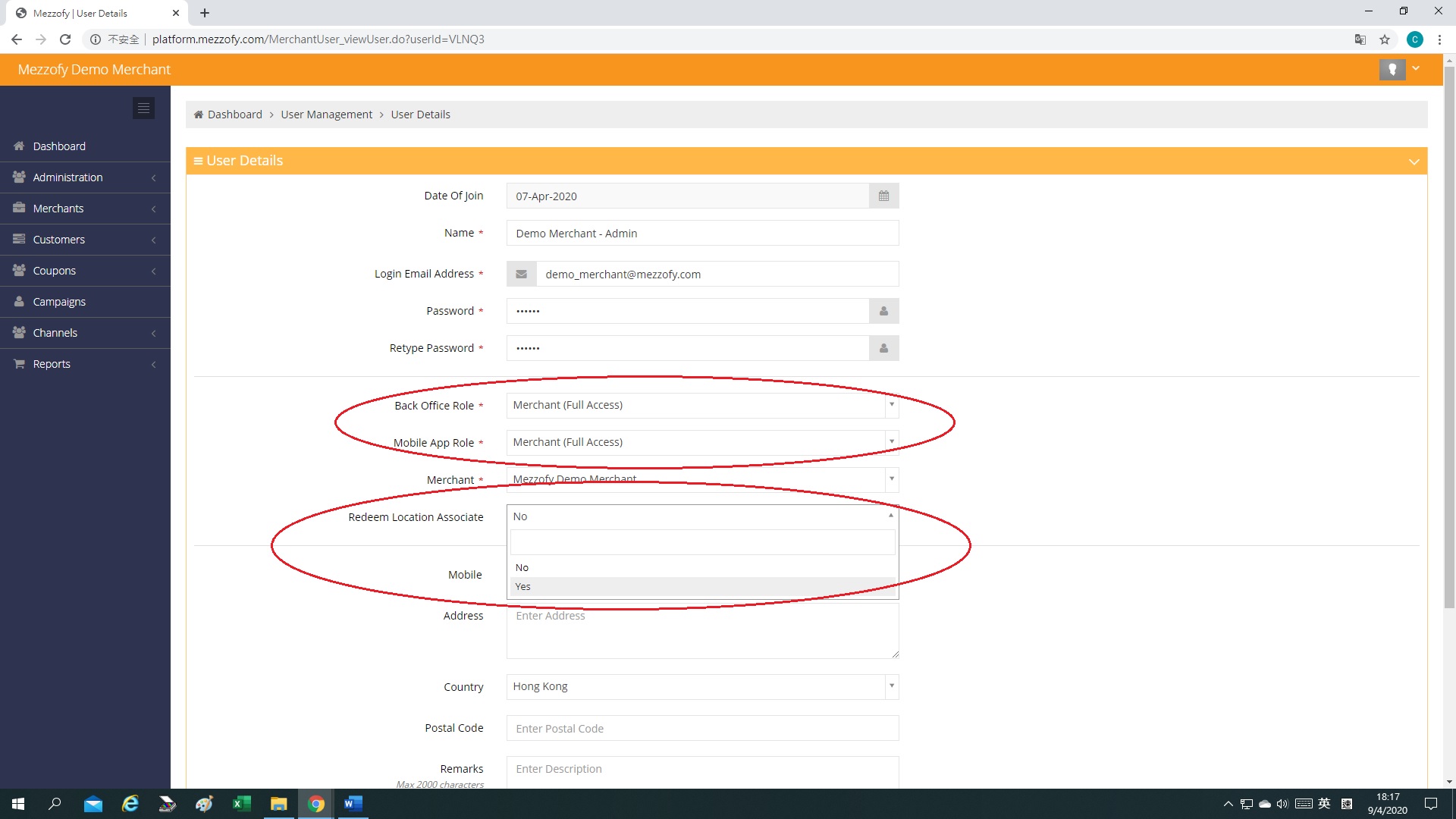This screenshot has height=819, width=1456.
Task: Open Chrome profile avatar C
Action: (x=1415, y=39)
